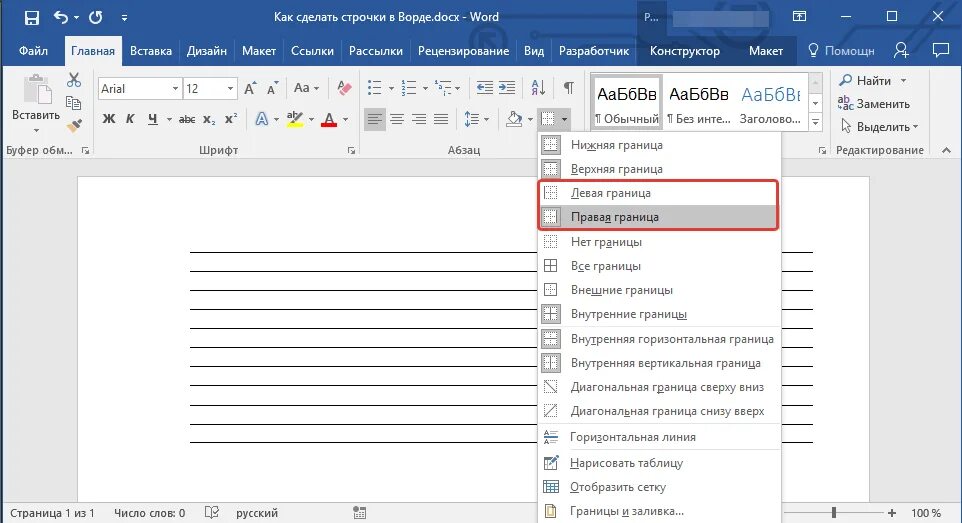This screenshot has height=523, width=962.
Task: Click the Помощн help box
Action: coord(841,50)
